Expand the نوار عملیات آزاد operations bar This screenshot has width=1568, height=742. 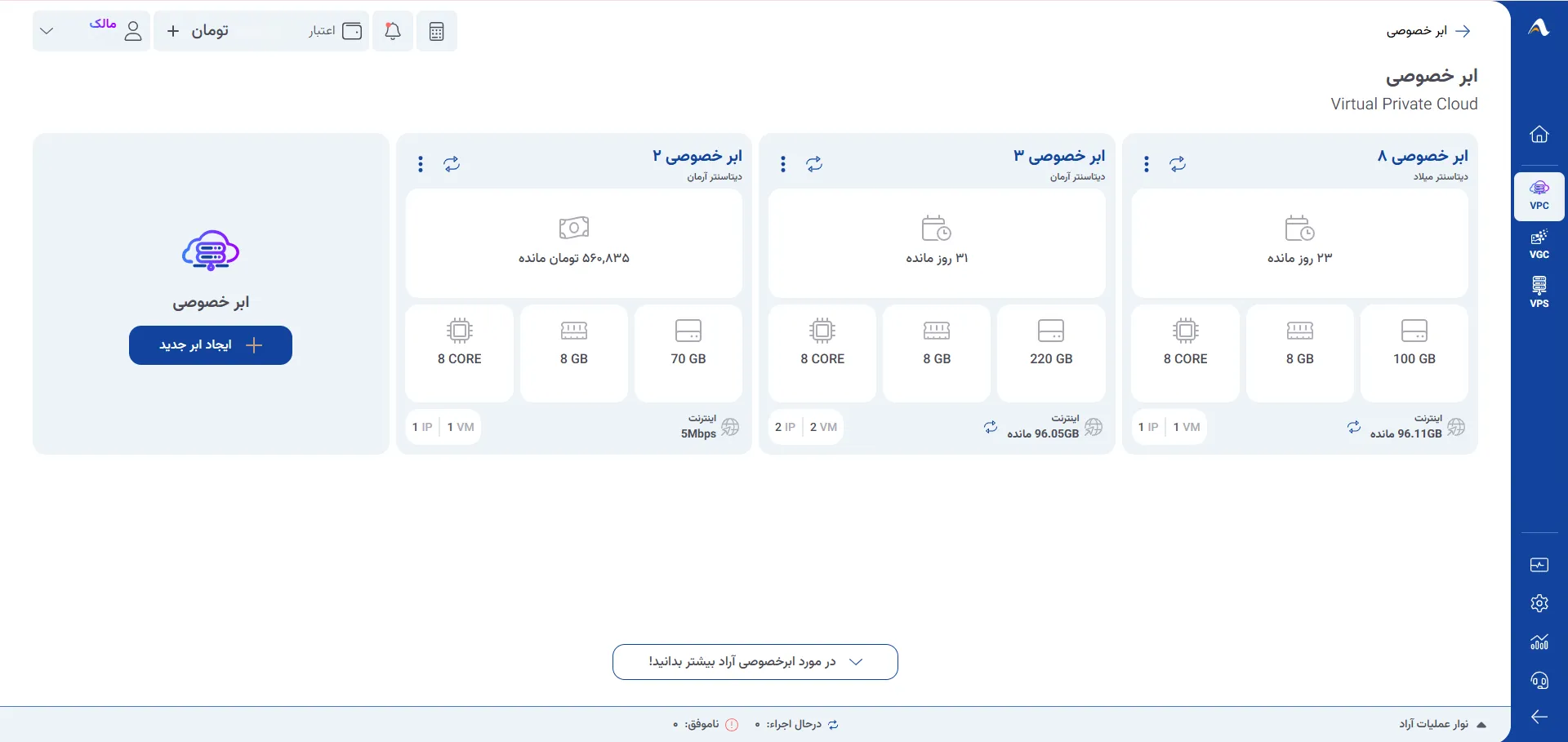tap(1442, 725)
